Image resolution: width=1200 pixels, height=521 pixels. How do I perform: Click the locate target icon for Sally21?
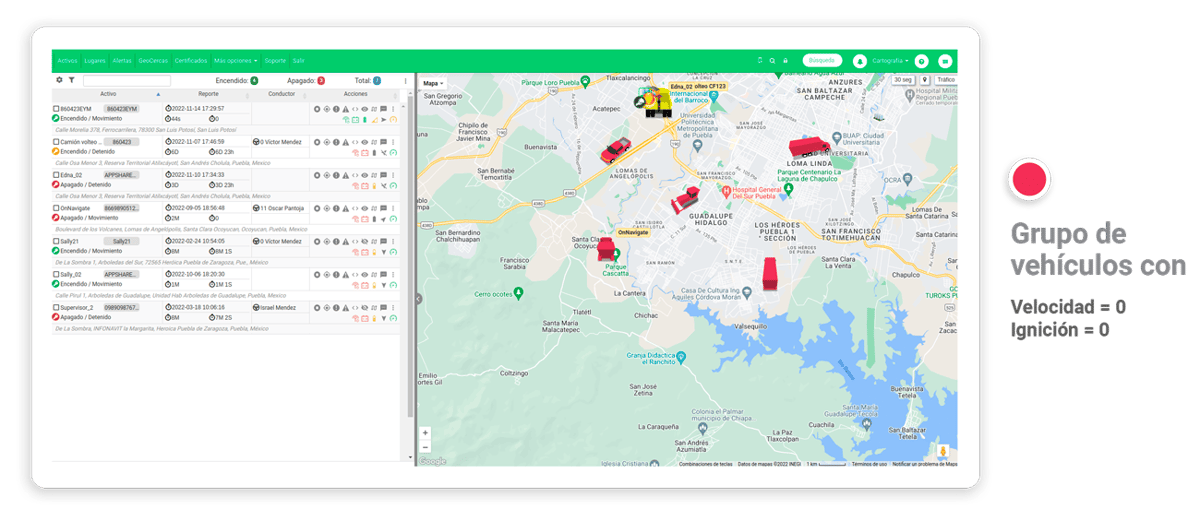[327, 241]
